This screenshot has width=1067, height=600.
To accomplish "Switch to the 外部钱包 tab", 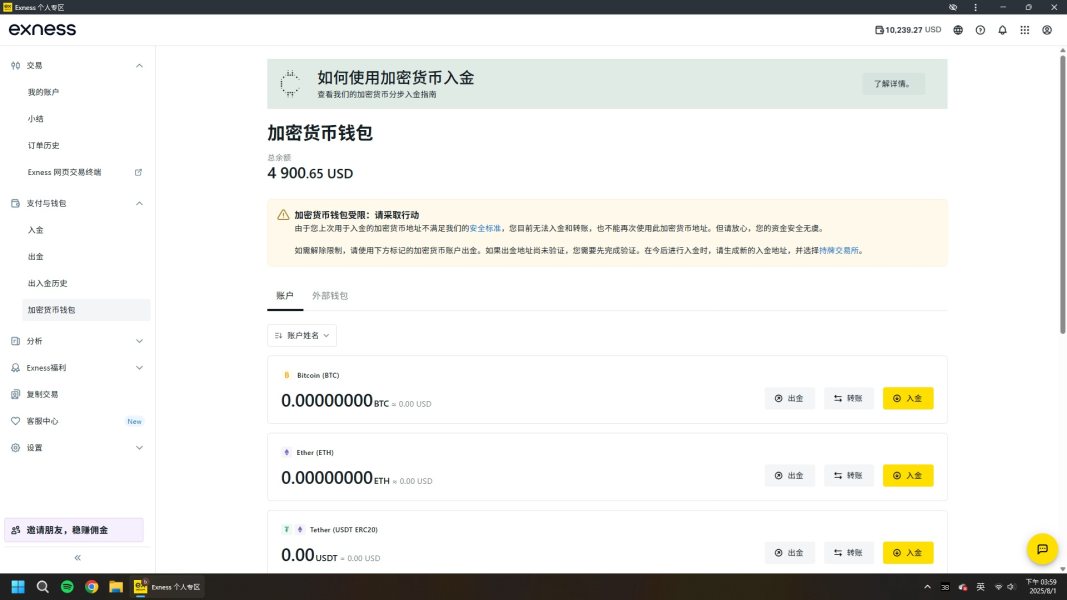I will point(330,296).
